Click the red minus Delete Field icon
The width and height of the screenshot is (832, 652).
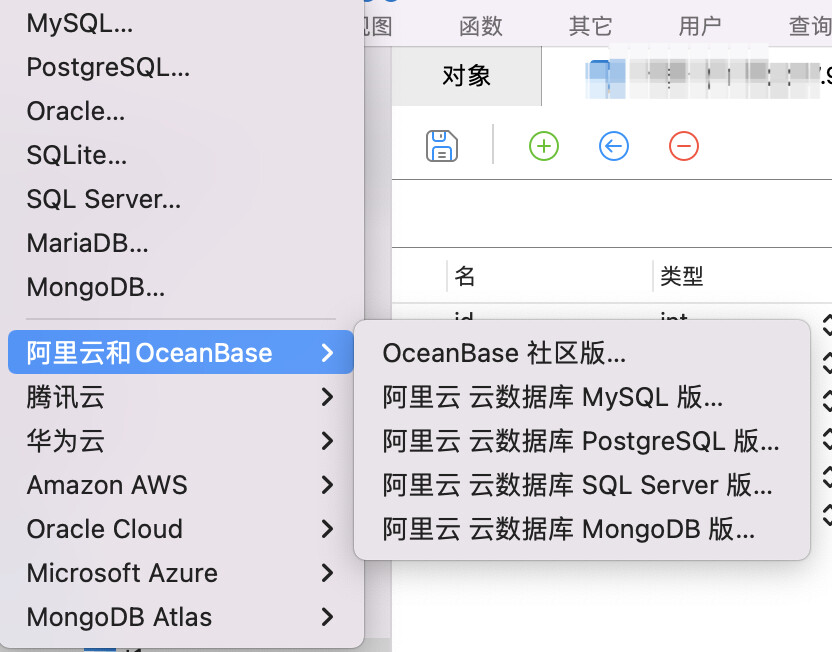684,146
